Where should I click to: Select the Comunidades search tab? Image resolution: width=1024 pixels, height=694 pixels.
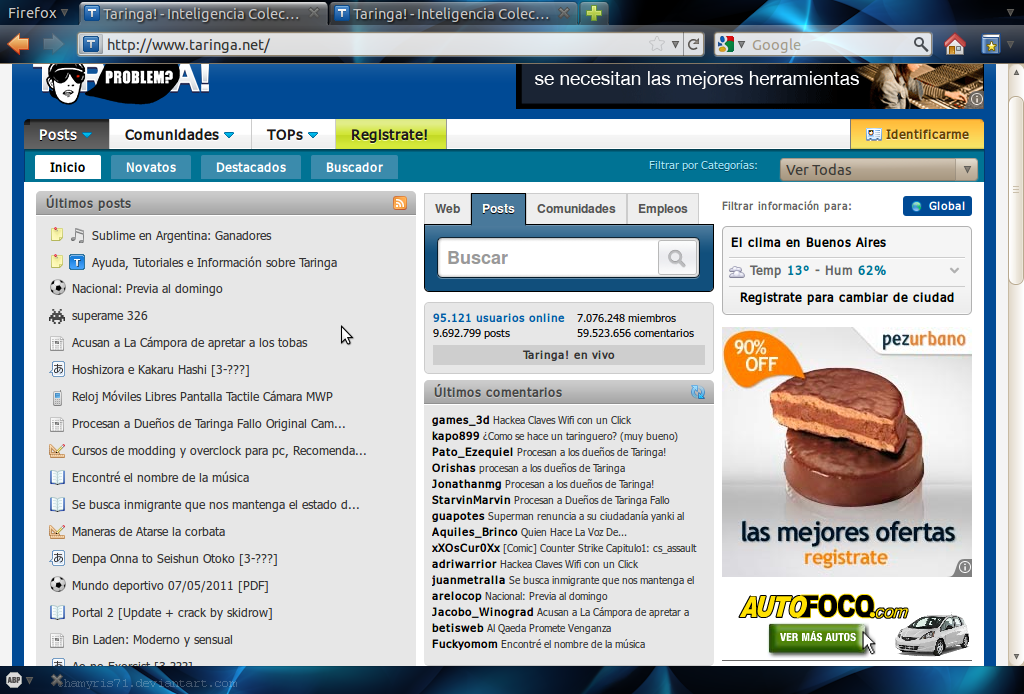click(x=576, y=209)
